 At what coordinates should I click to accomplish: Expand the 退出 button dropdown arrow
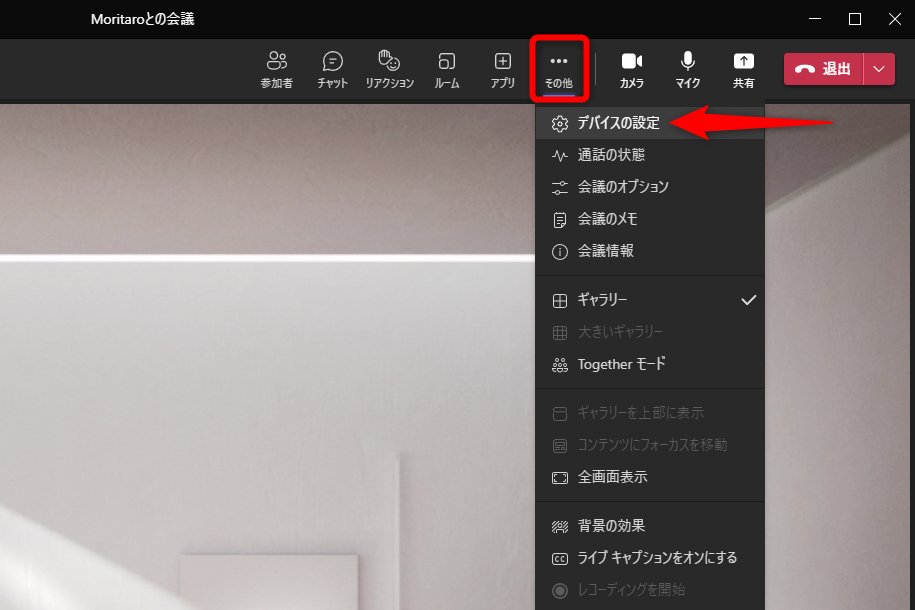pos(879,70)
